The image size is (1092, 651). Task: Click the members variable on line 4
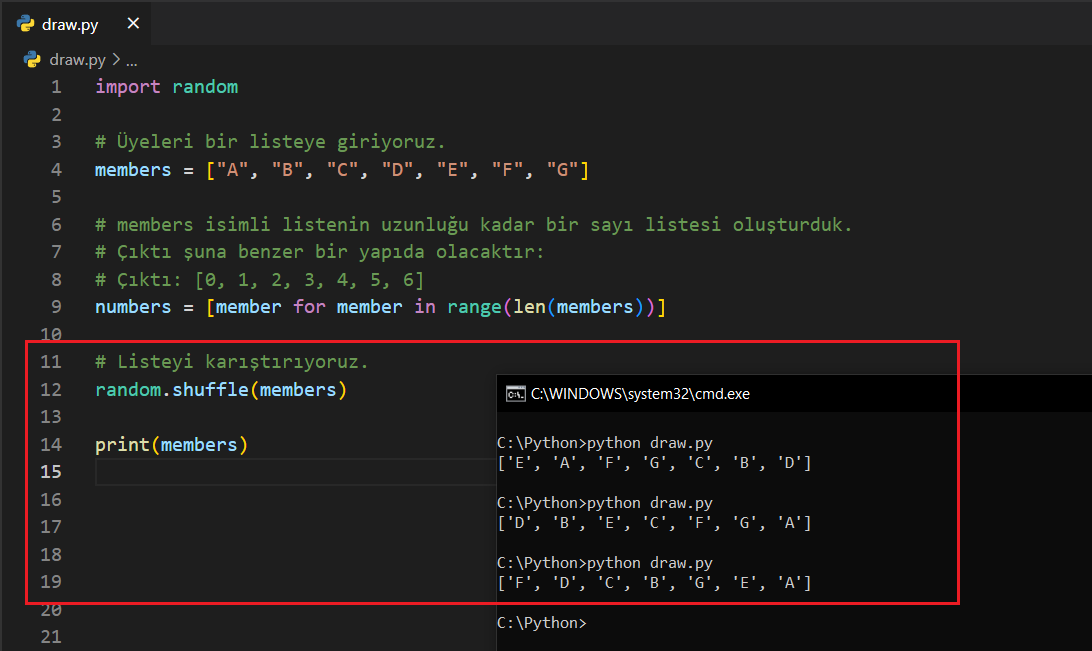133,170
